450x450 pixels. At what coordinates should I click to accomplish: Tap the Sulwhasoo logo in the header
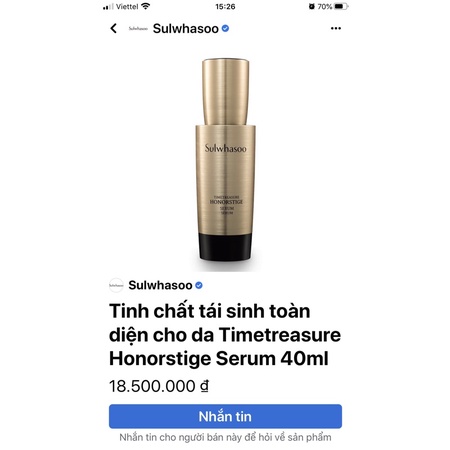tap(138, 29)
